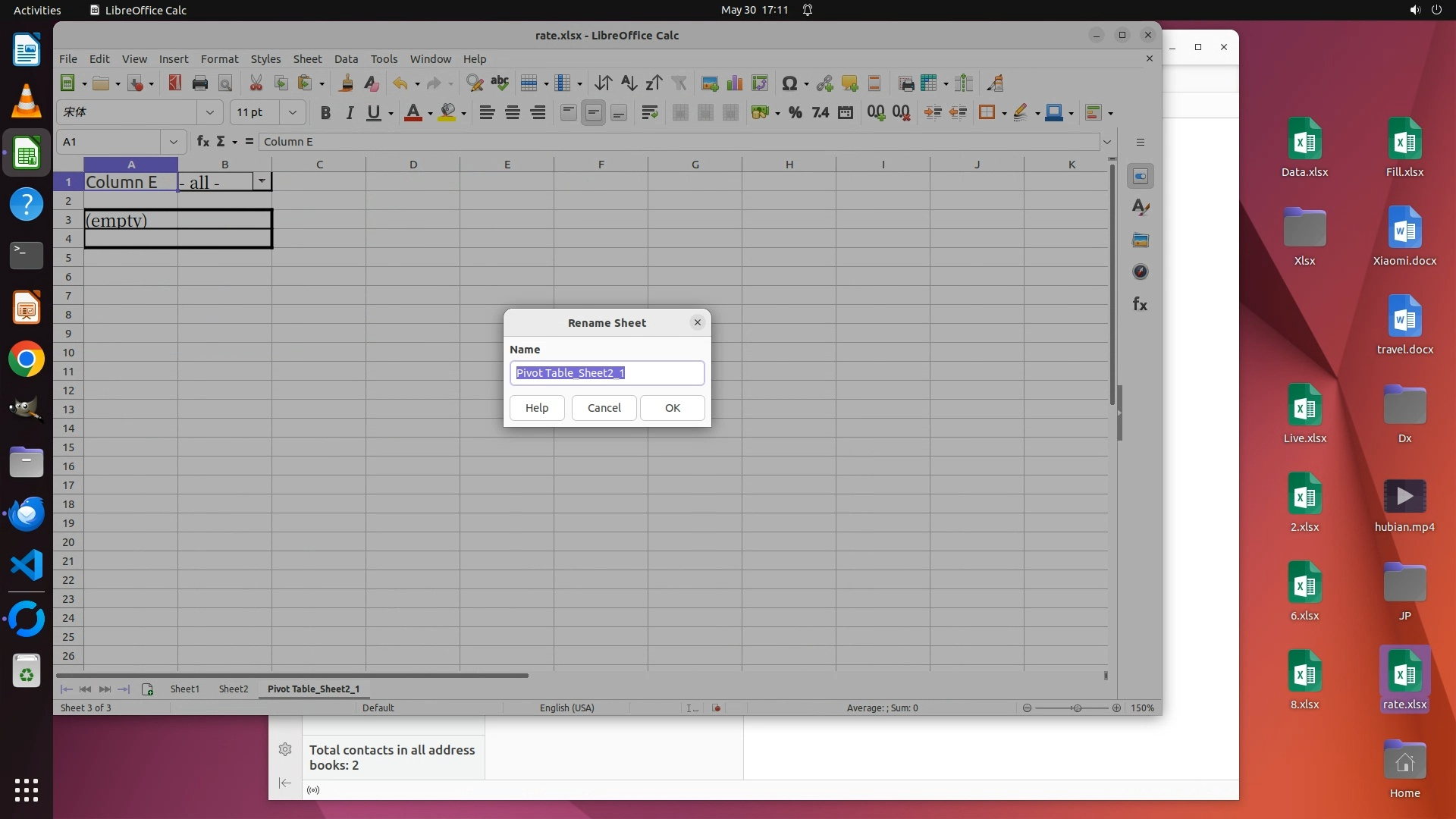Viewport: 1456px width, 819px height.
Task: Click the Clone Formatting paintbrush icon
Action: (347, 83)
